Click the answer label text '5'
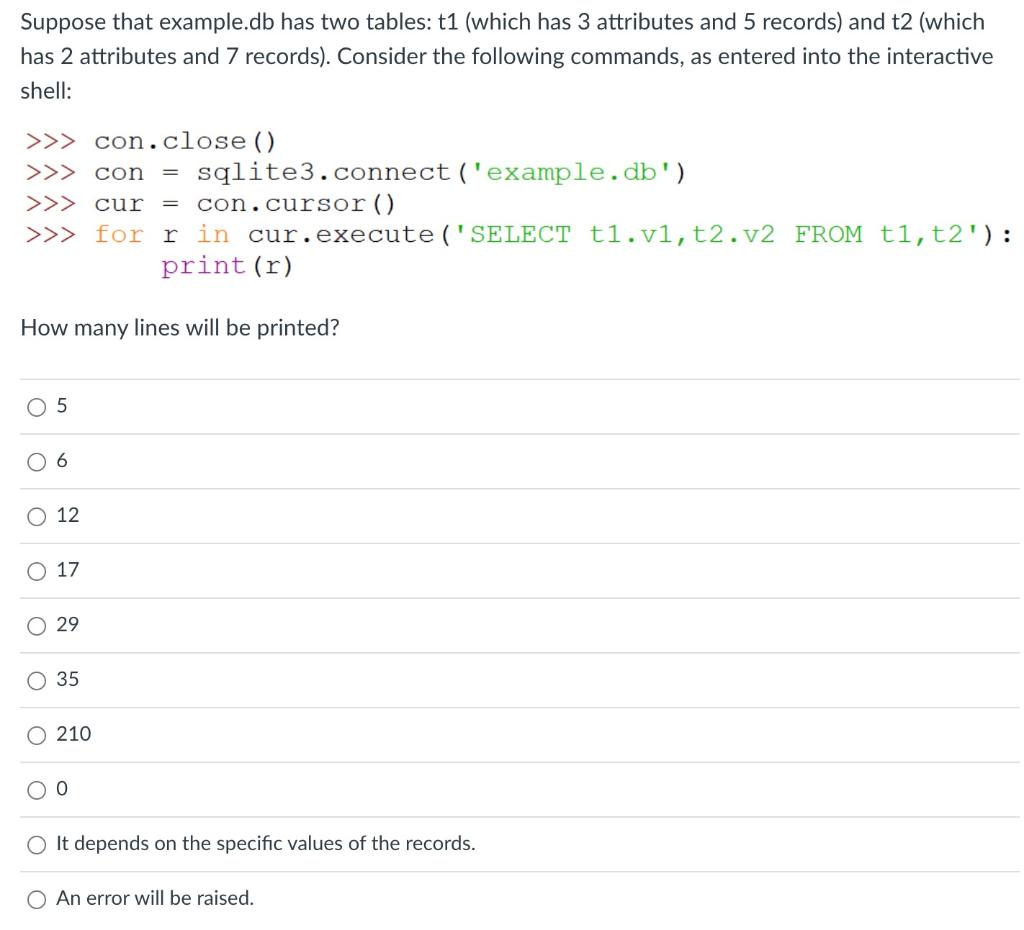The width and height of the screenshot is (1024, 930). [x=61, y=406]
